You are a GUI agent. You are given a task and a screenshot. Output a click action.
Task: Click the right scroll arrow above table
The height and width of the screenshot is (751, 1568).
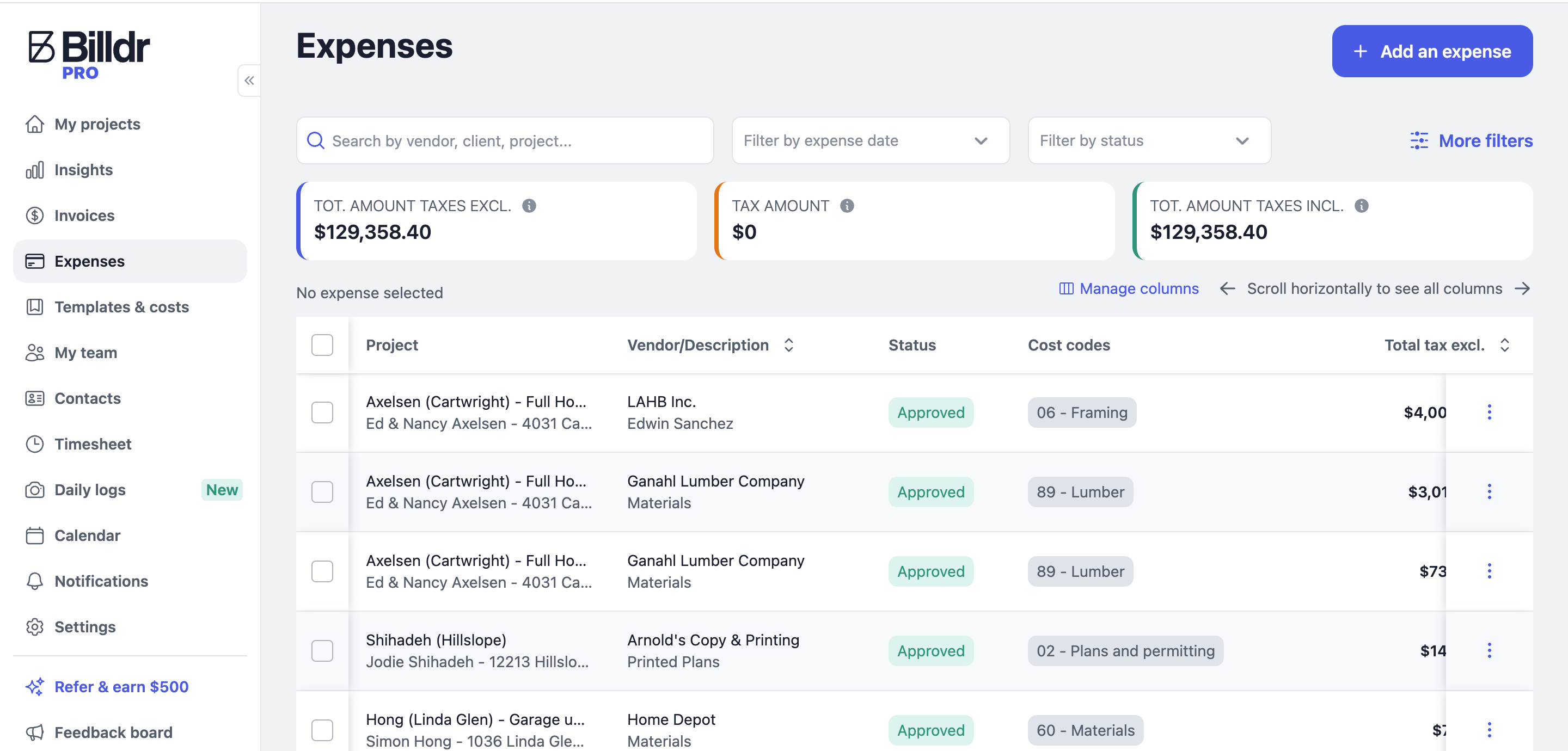click(1522, 288)
